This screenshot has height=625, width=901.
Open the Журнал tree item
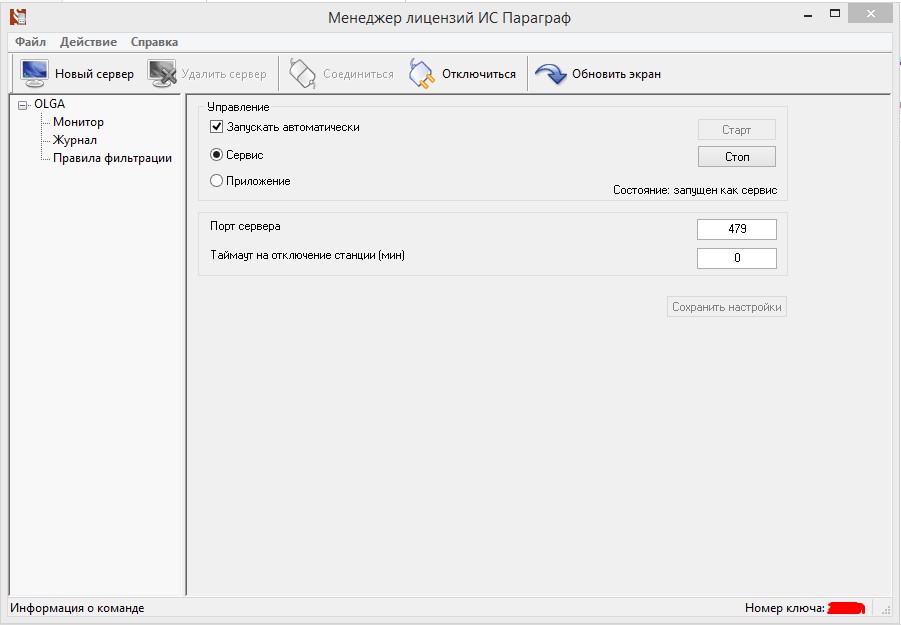coord(75,140)
